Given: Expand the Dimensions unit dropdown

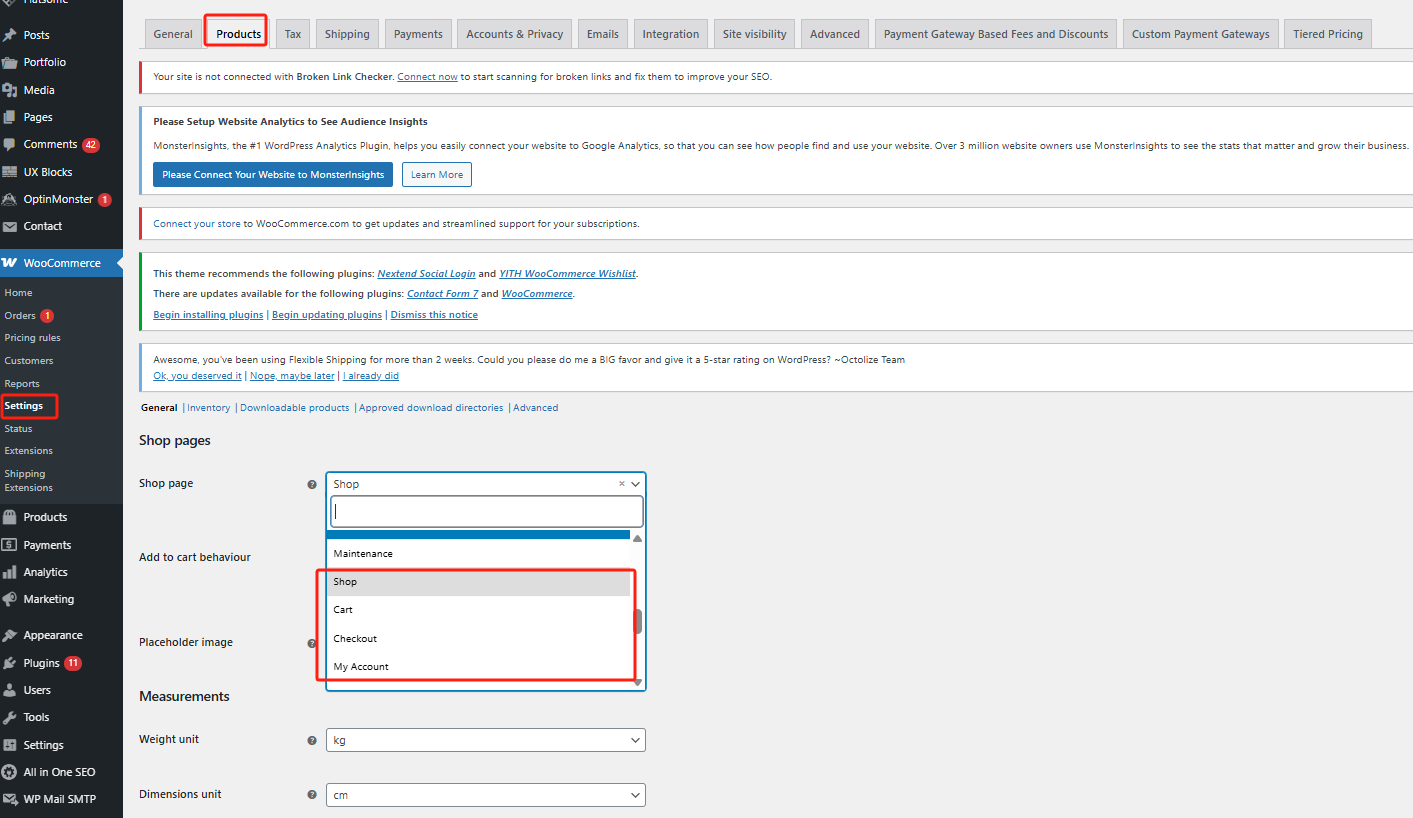Looking at the screenshot, I should pyautogui.click(x=485, y=795).
